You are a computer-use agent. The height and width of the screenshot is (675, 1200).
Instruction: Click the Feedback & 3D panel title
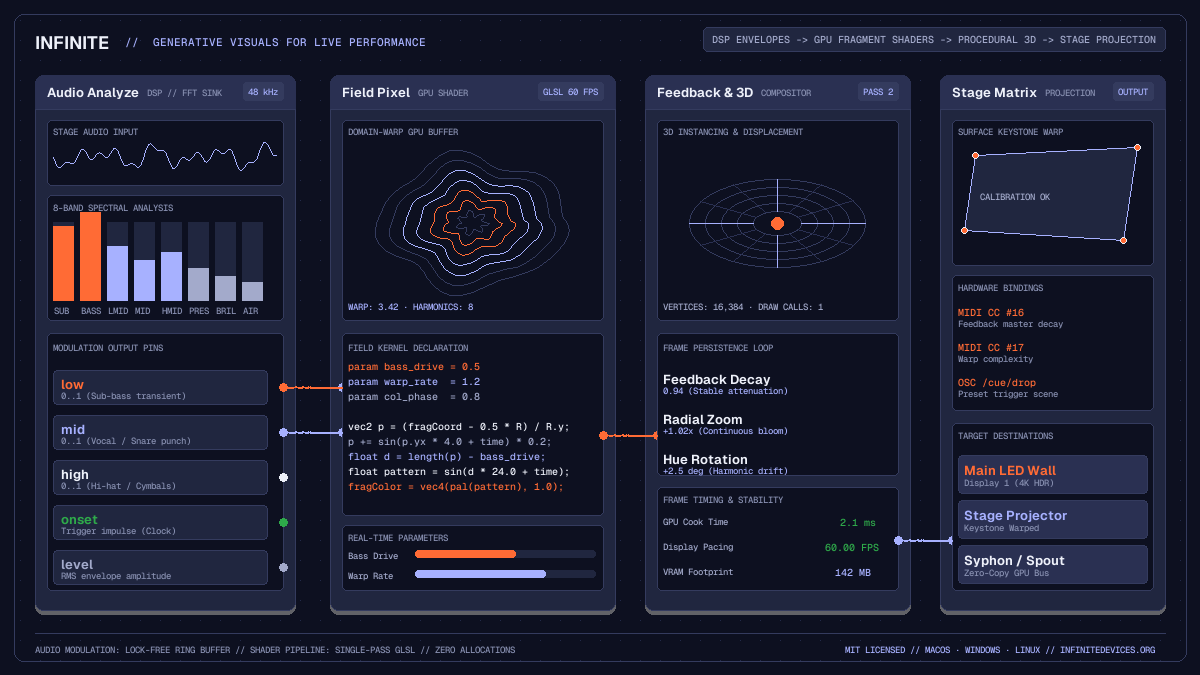click(705, 92)
